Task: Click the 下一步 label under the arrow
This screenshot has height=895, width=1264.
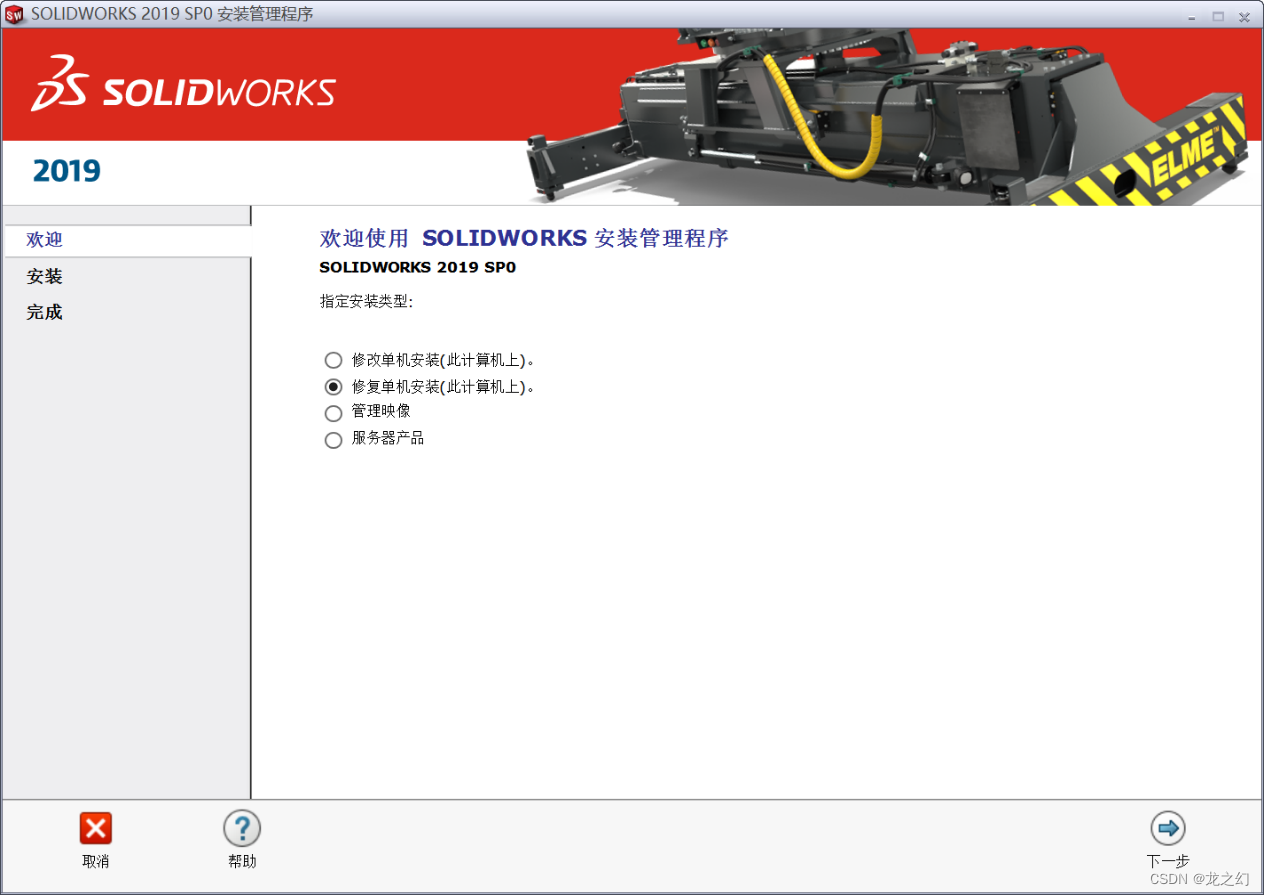Action: point(1168,861)
